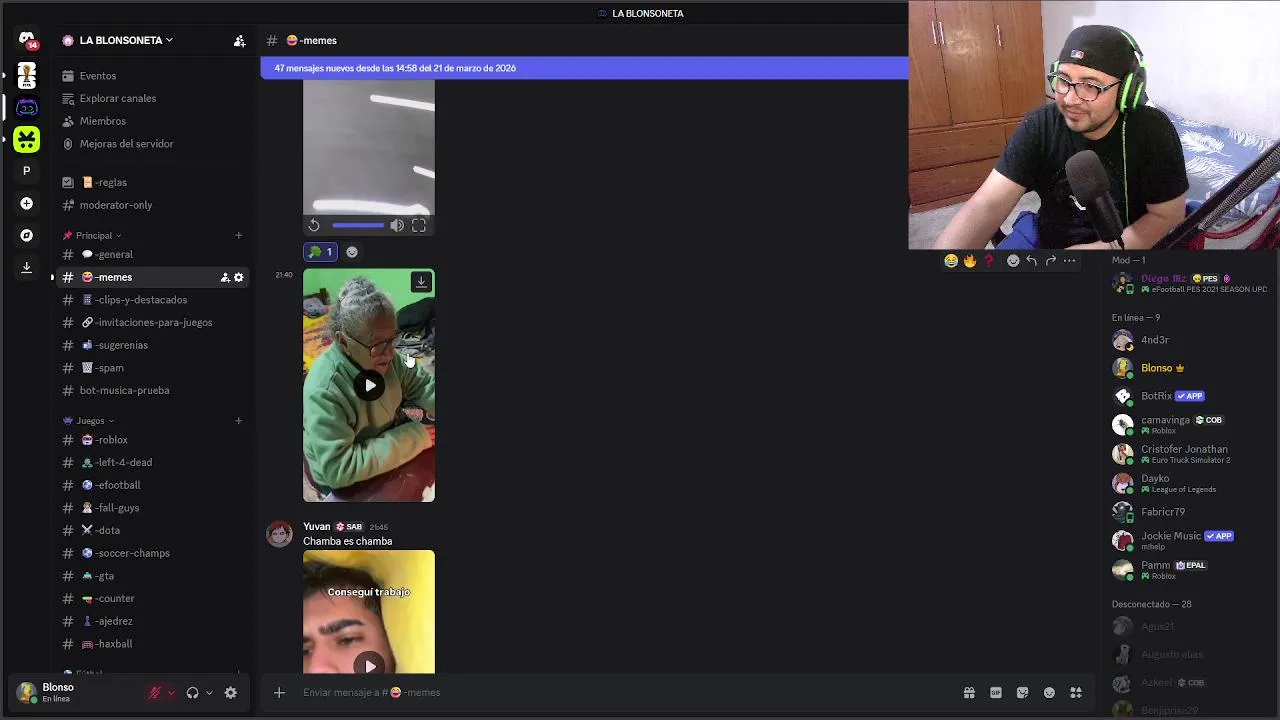Open the Download apps icon
Viewport: 1280px width, 720px height.
(27, 267)
